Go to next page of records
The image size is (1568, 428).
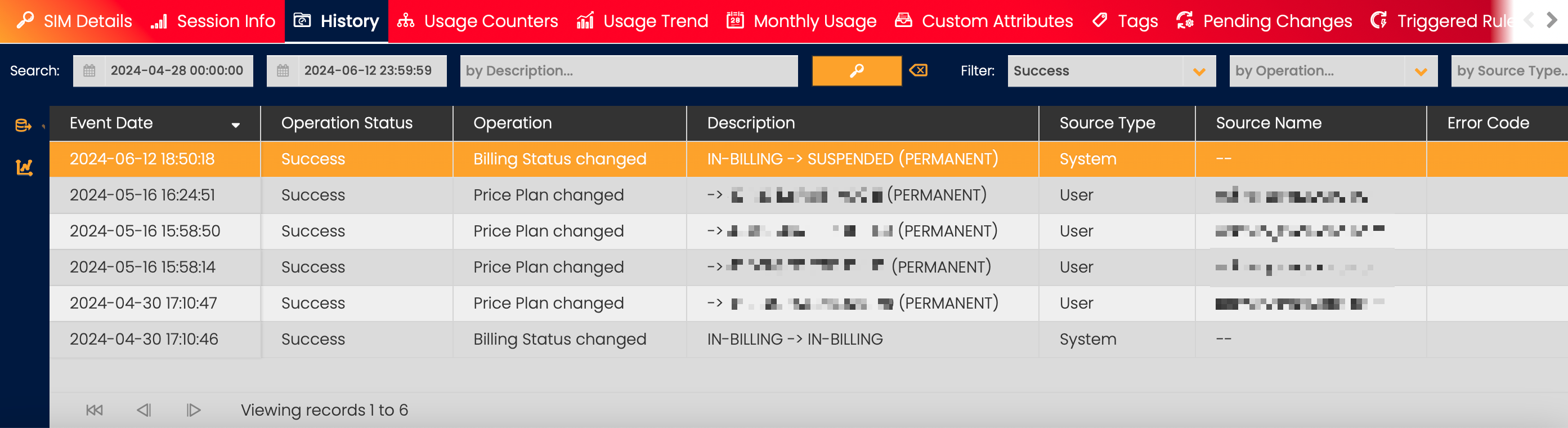(x=193, y=410)
